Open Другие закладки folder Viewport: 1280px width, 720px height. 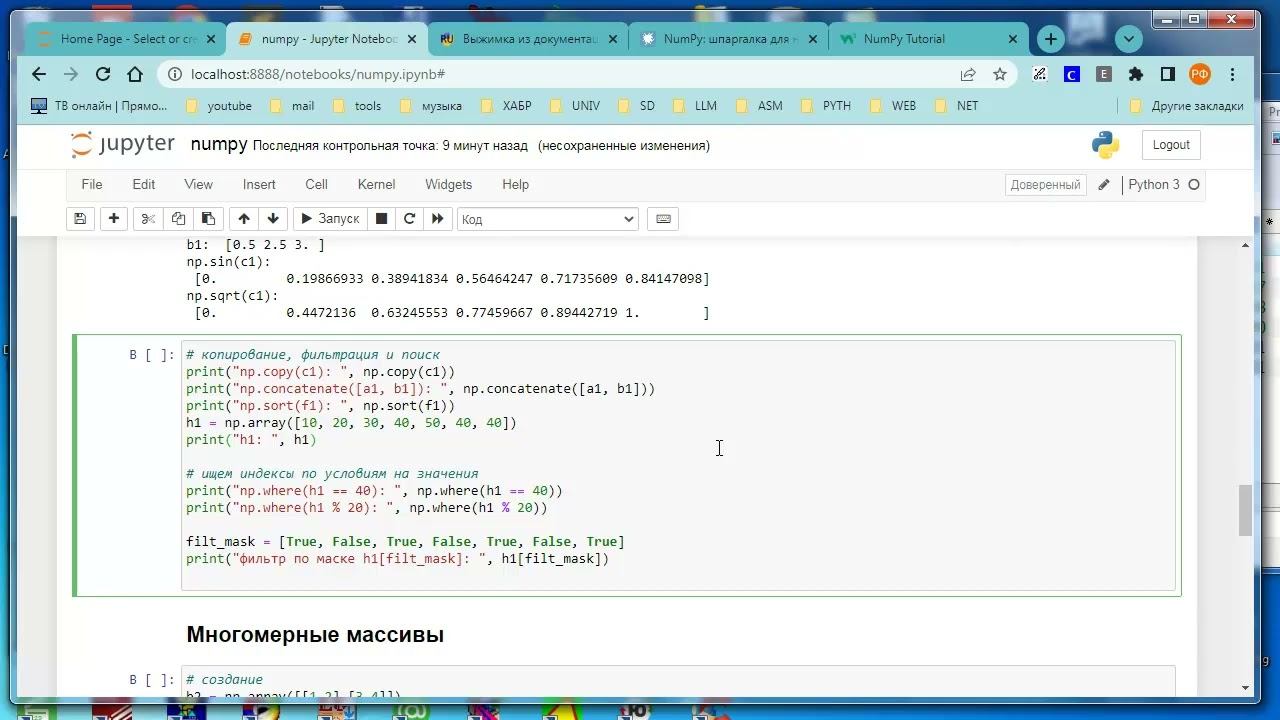1186,105
